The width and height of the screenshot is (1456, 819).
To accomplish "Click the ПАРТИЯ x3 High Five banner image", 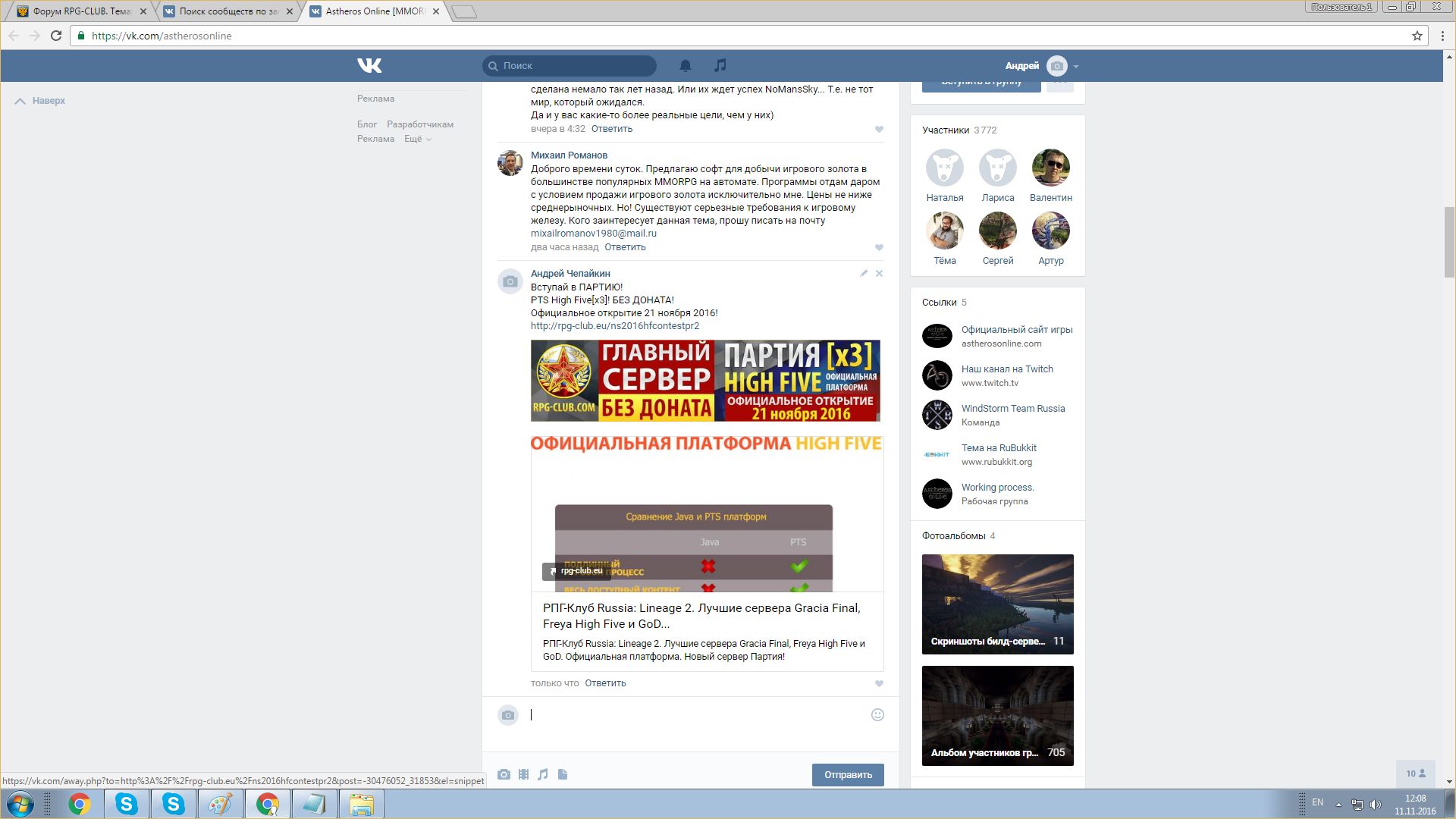I will 705,381.
